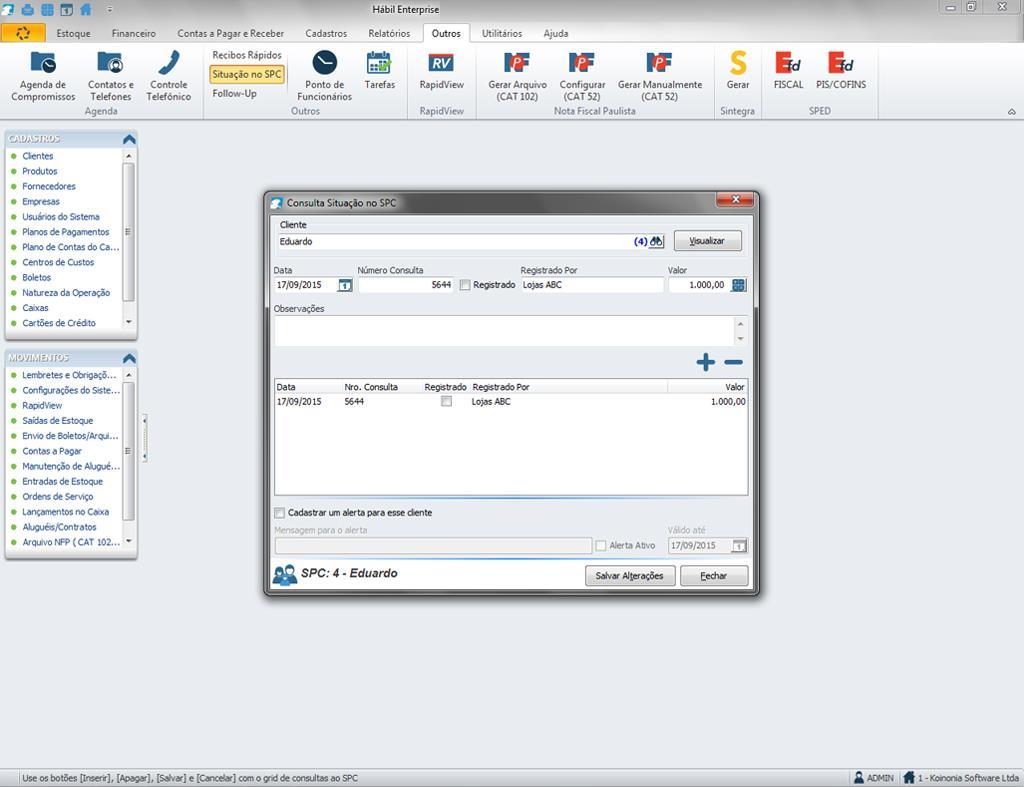Click Sintegra Gerar icon
Image resolution: width=1024 pixels, height=787 pixels.
(x=738, y=71)
